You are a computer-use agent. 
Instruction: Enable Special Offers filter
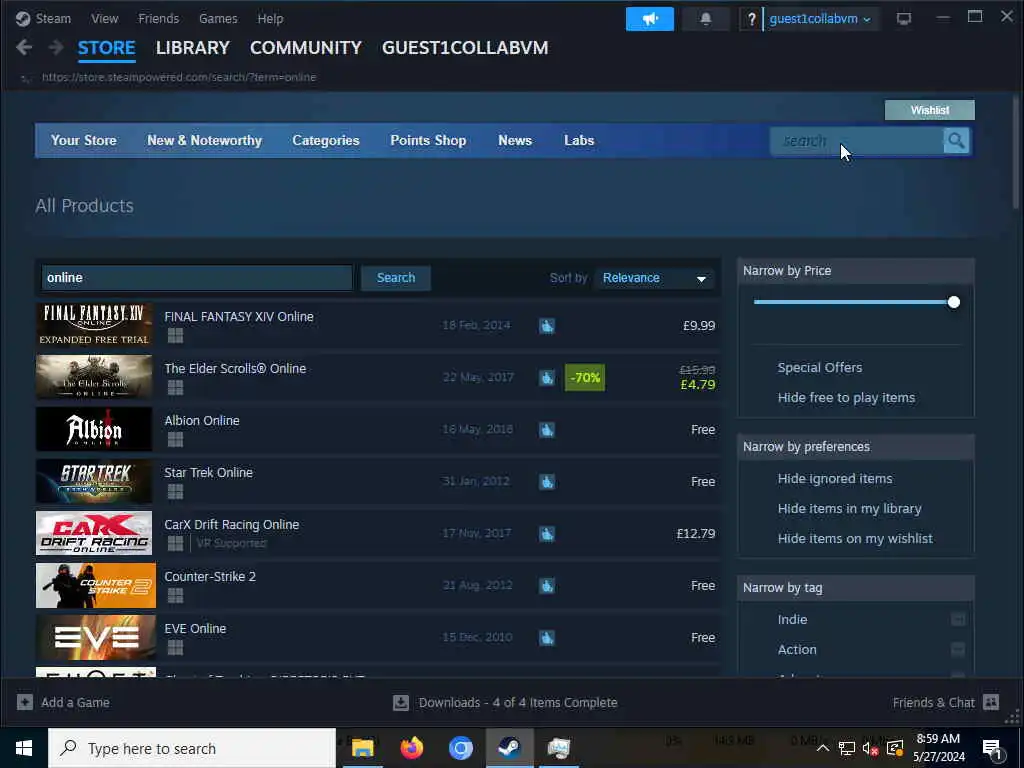(x=820, y=367)
